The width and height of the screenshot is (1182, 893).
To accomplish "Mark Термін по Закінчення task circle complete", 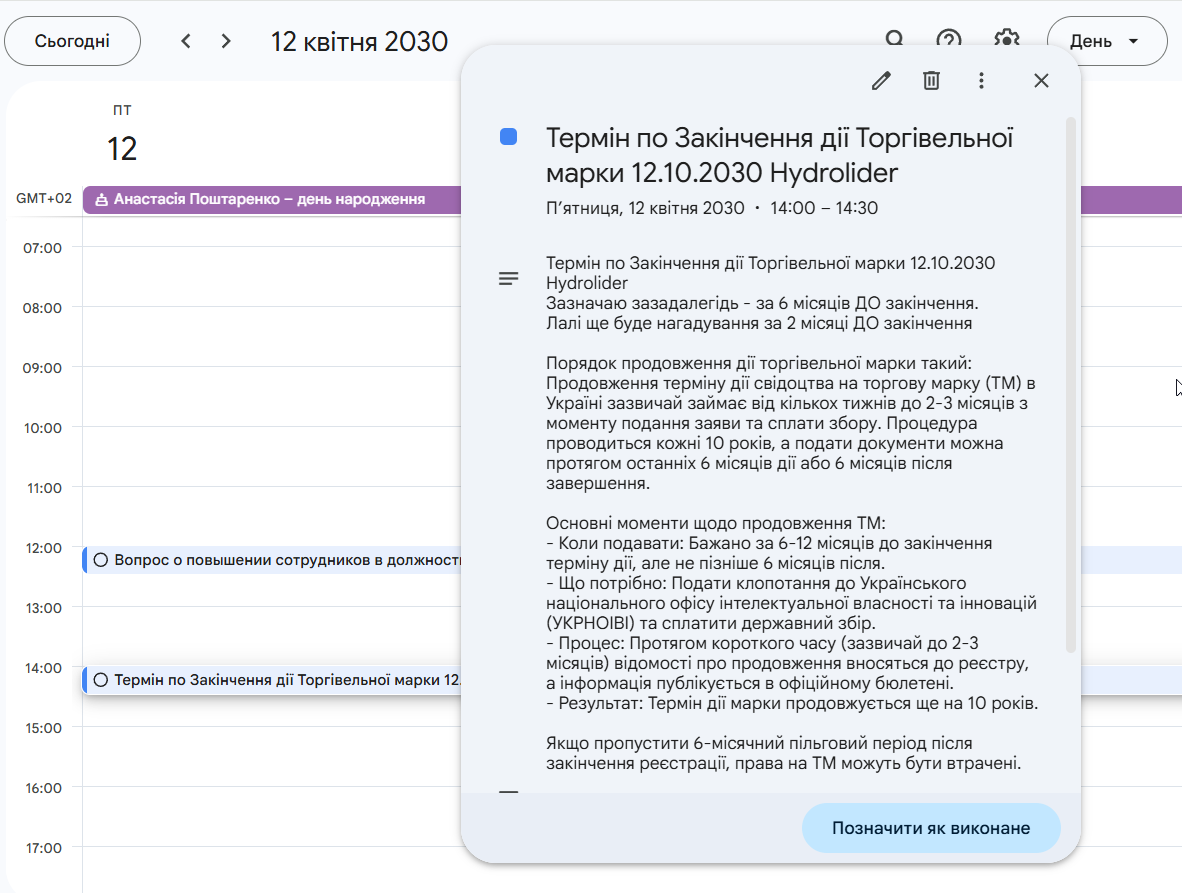I will coord(101,680).
